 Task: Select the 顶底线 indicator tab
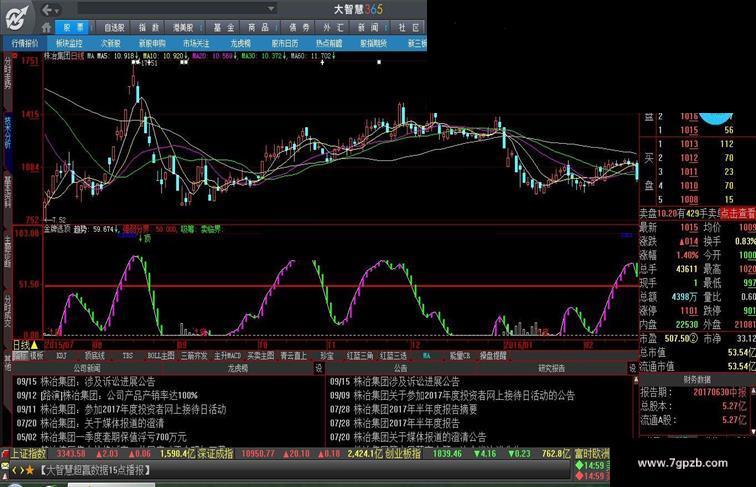point(94,356)
